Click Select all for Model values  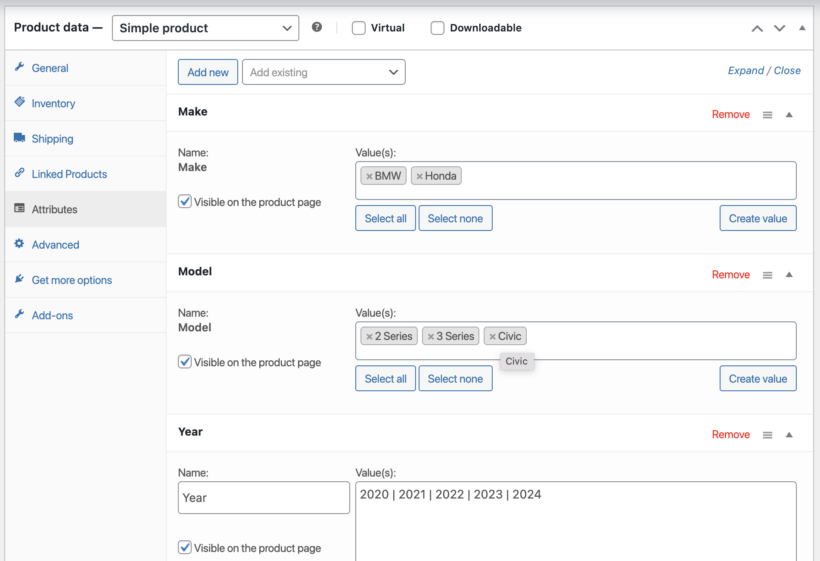tap(385, 379)
